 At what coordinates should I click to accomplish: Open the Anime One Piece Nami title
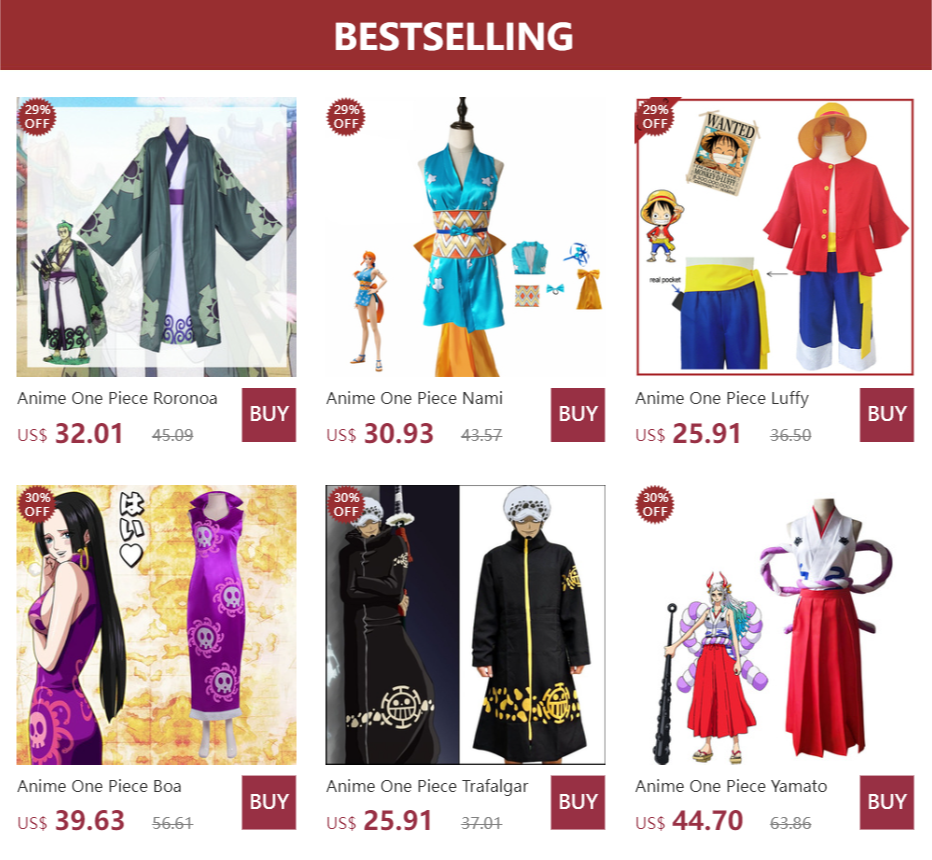414,398
